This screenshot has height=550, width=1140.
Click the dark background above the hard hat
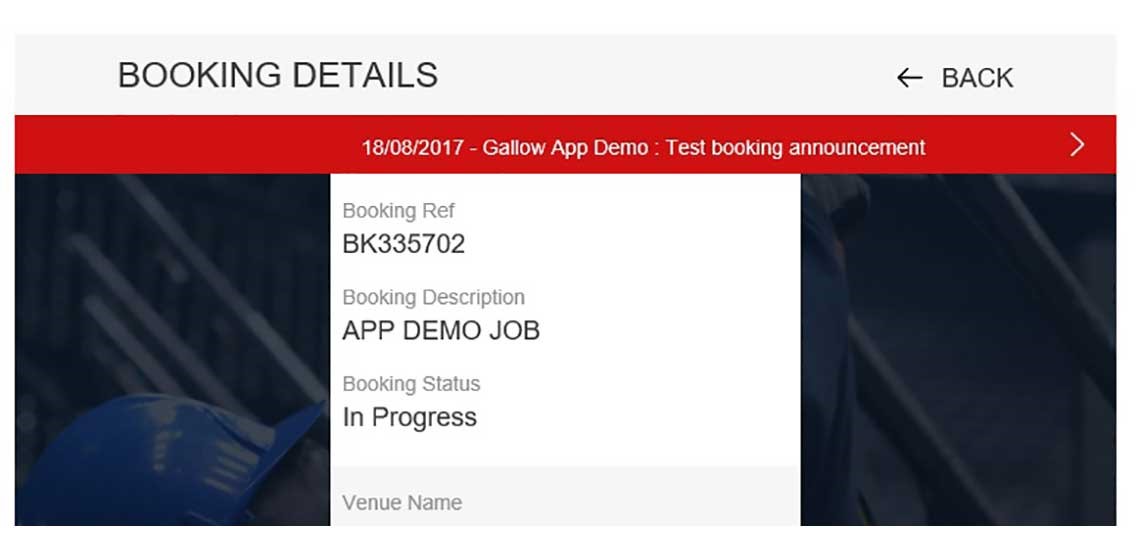pyautogui.click(x=170, y=280)
